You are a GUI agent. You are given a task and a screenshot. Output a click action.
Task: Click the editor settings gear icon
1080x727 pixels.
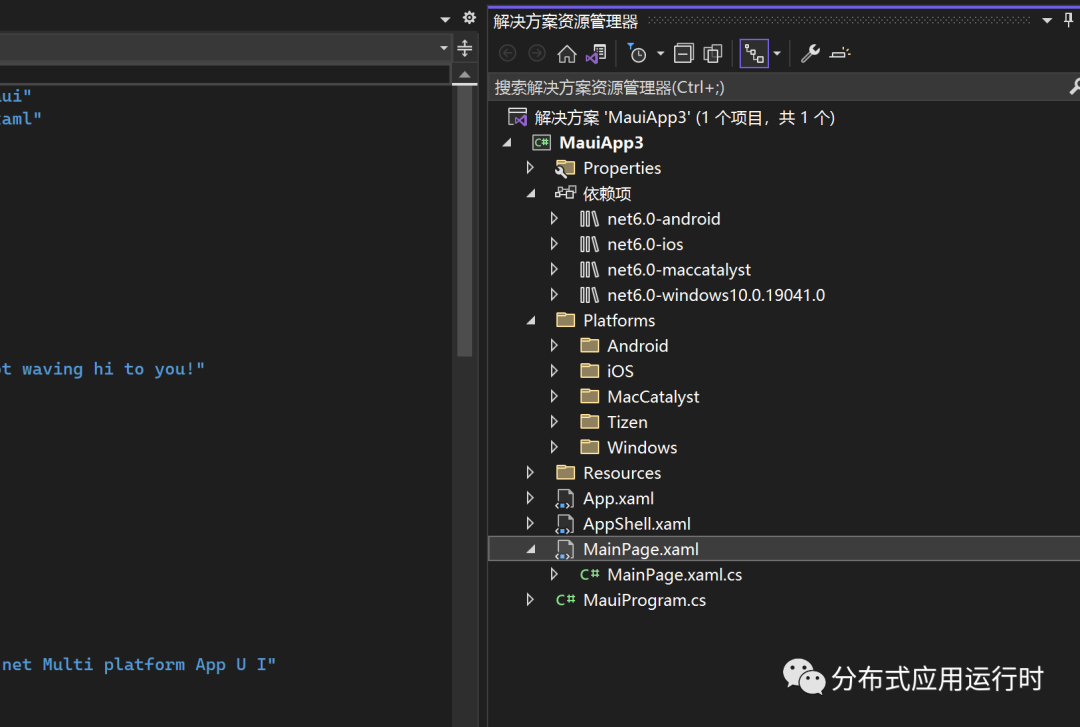[x=469, y=18]
